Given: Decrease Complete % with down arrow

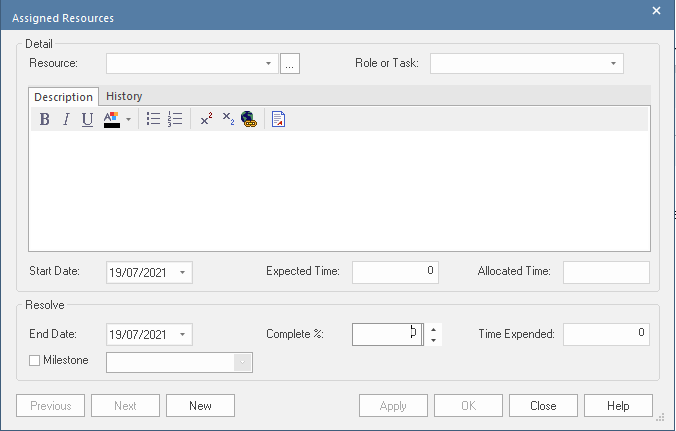Looking at the screenshot, I should [433, 340].
